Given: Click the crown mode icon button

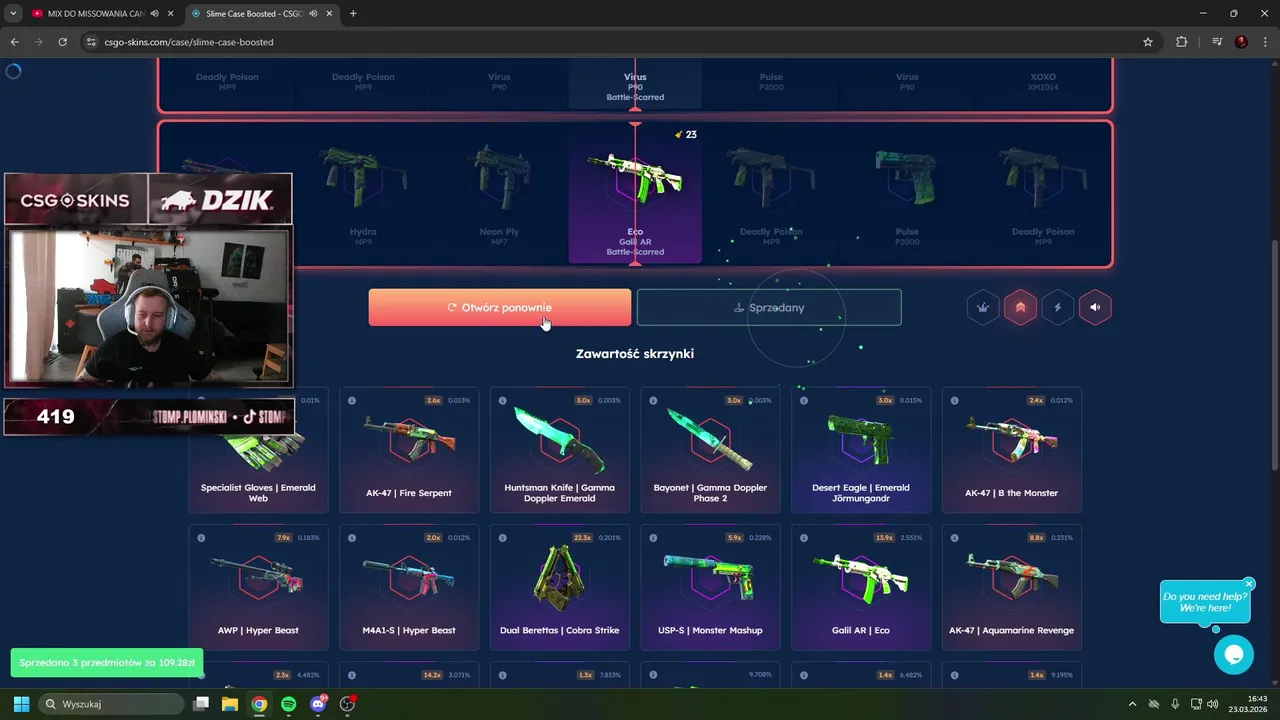Looking at the screenshot, I should click(x=983, y=307).
